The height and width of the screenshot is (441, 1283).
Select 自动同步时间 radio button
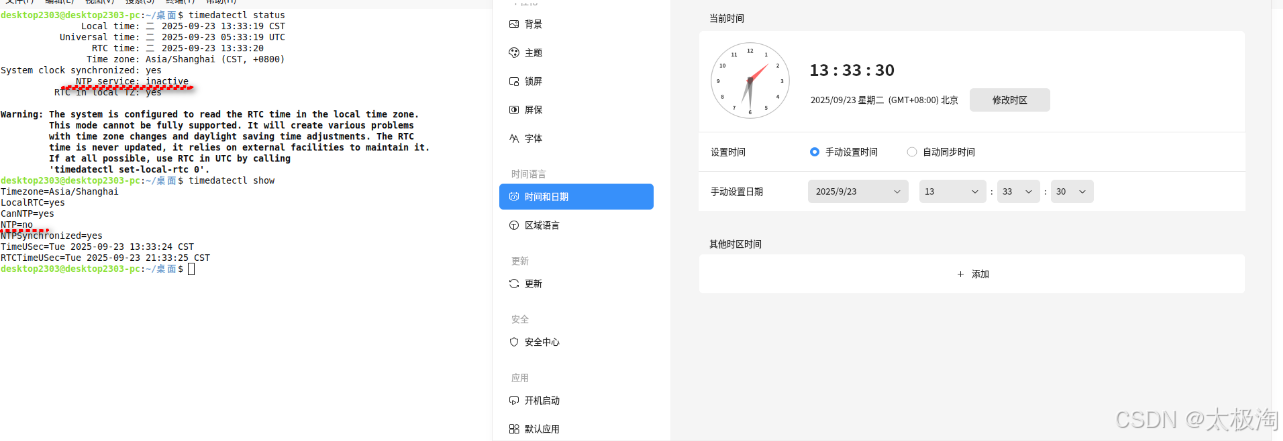912,152
